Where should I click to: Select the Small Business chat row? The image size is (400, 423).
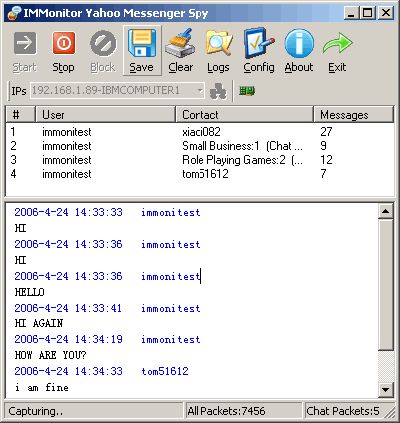click(x=199, y=146)
